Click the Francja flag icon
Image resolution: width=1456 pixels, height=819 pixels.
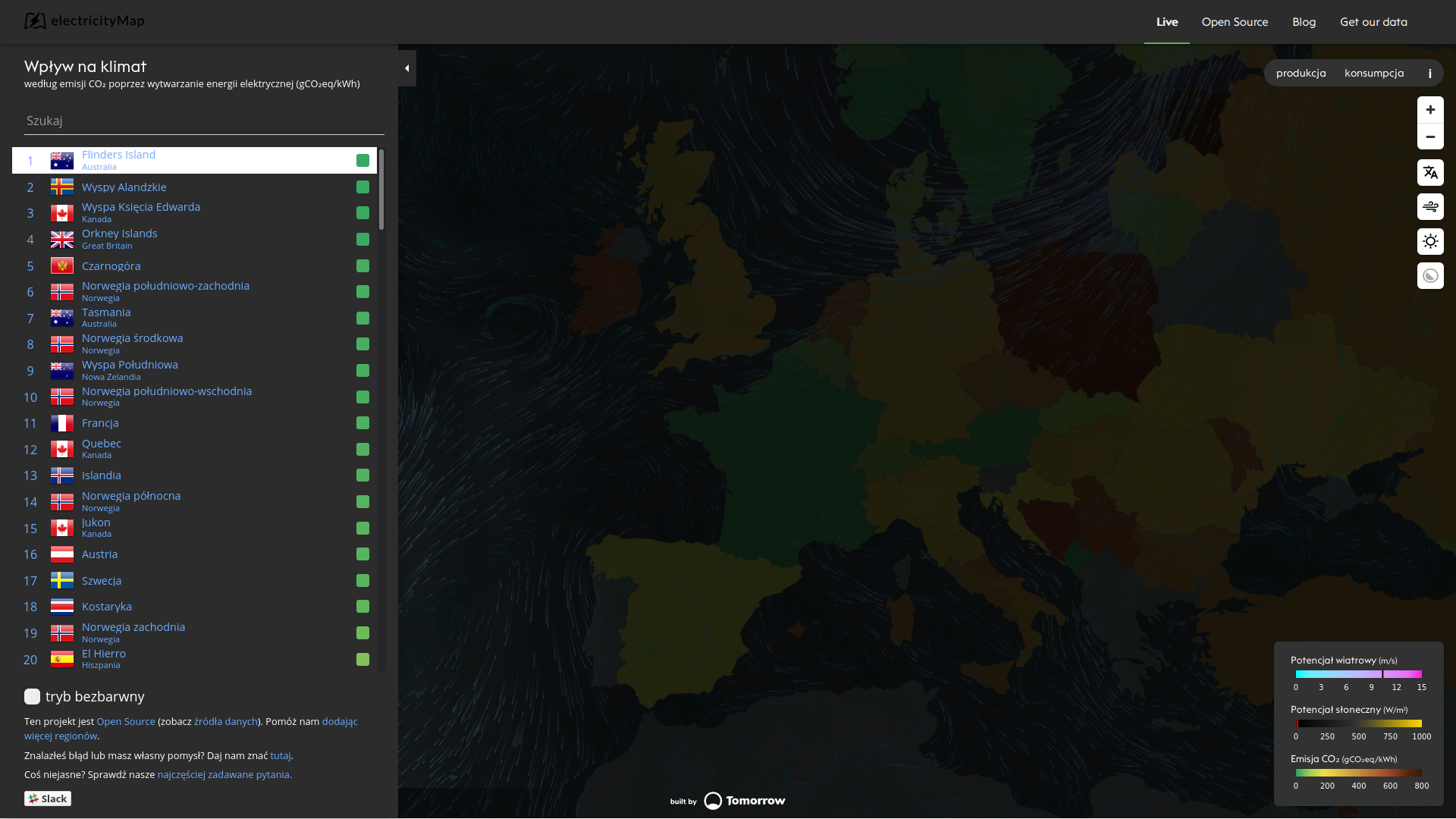(62, 423)
